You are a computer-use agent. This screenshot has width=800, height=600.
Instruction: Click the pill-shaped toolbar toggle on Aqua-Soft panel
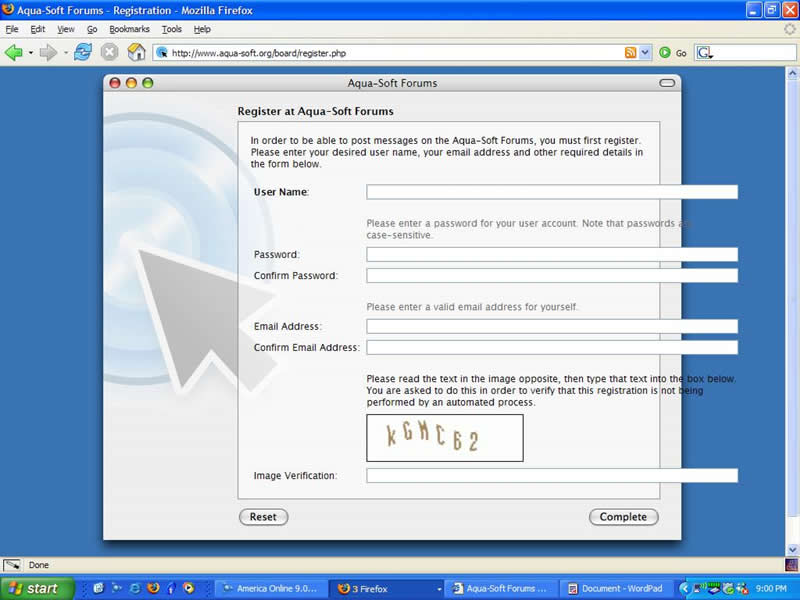coord(667,83)
